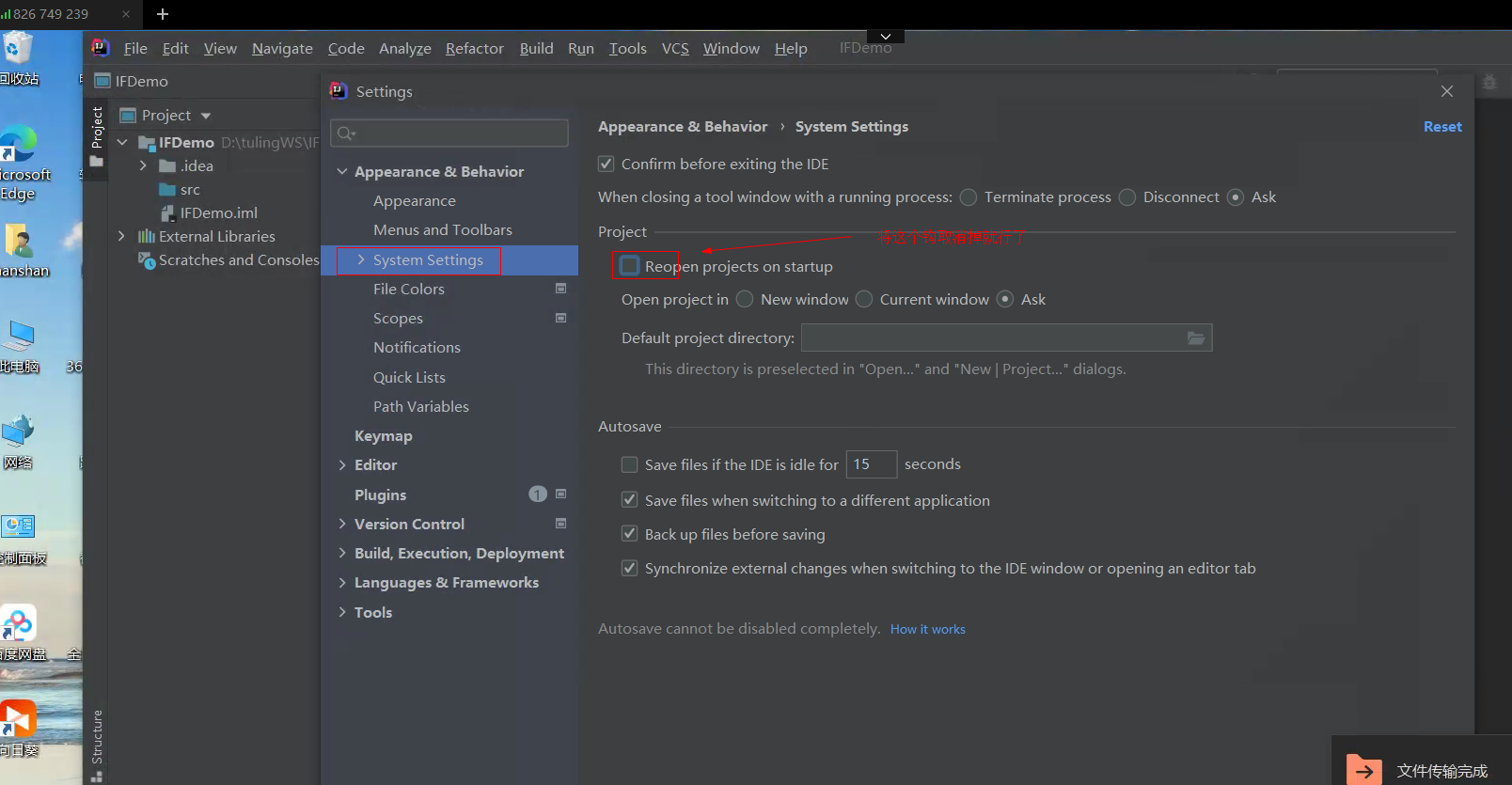The height and width of the screenshot is (785, 1512).
Task: Collapse Appearance & Behavior settings group
Action: (x=342, y=172)
